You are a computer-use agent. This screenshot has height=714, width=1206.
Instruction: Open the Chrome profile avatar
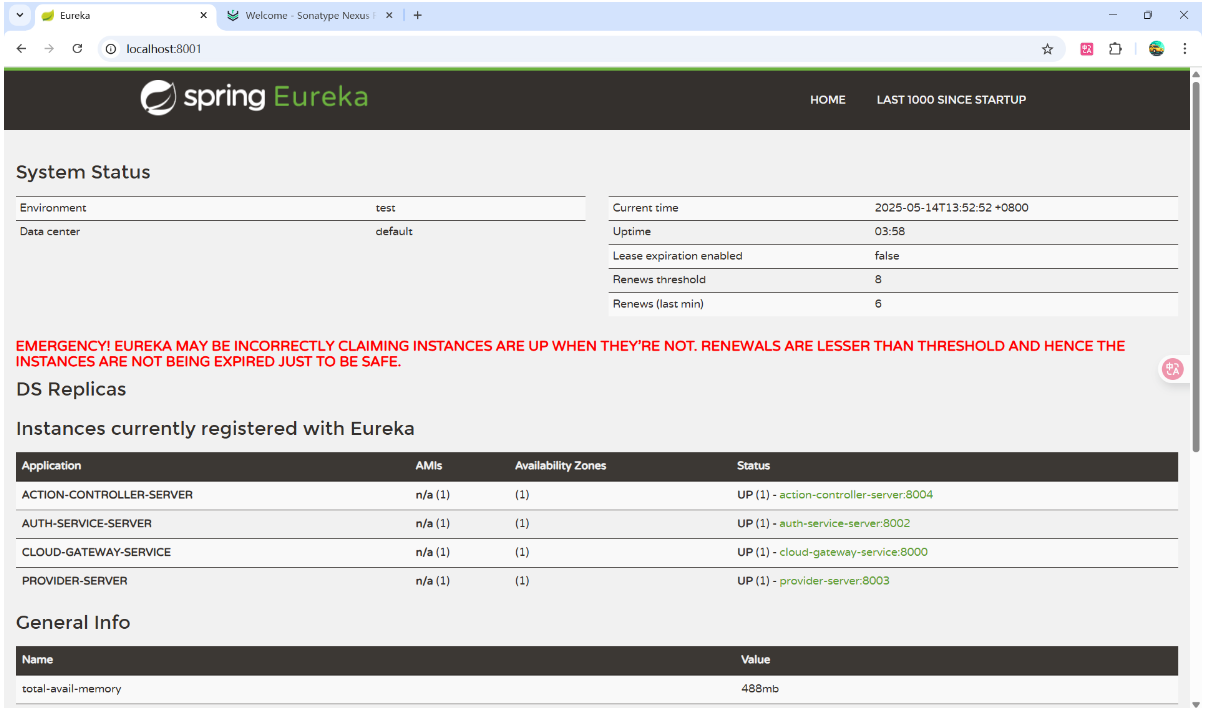click(x=1157, y=48)
